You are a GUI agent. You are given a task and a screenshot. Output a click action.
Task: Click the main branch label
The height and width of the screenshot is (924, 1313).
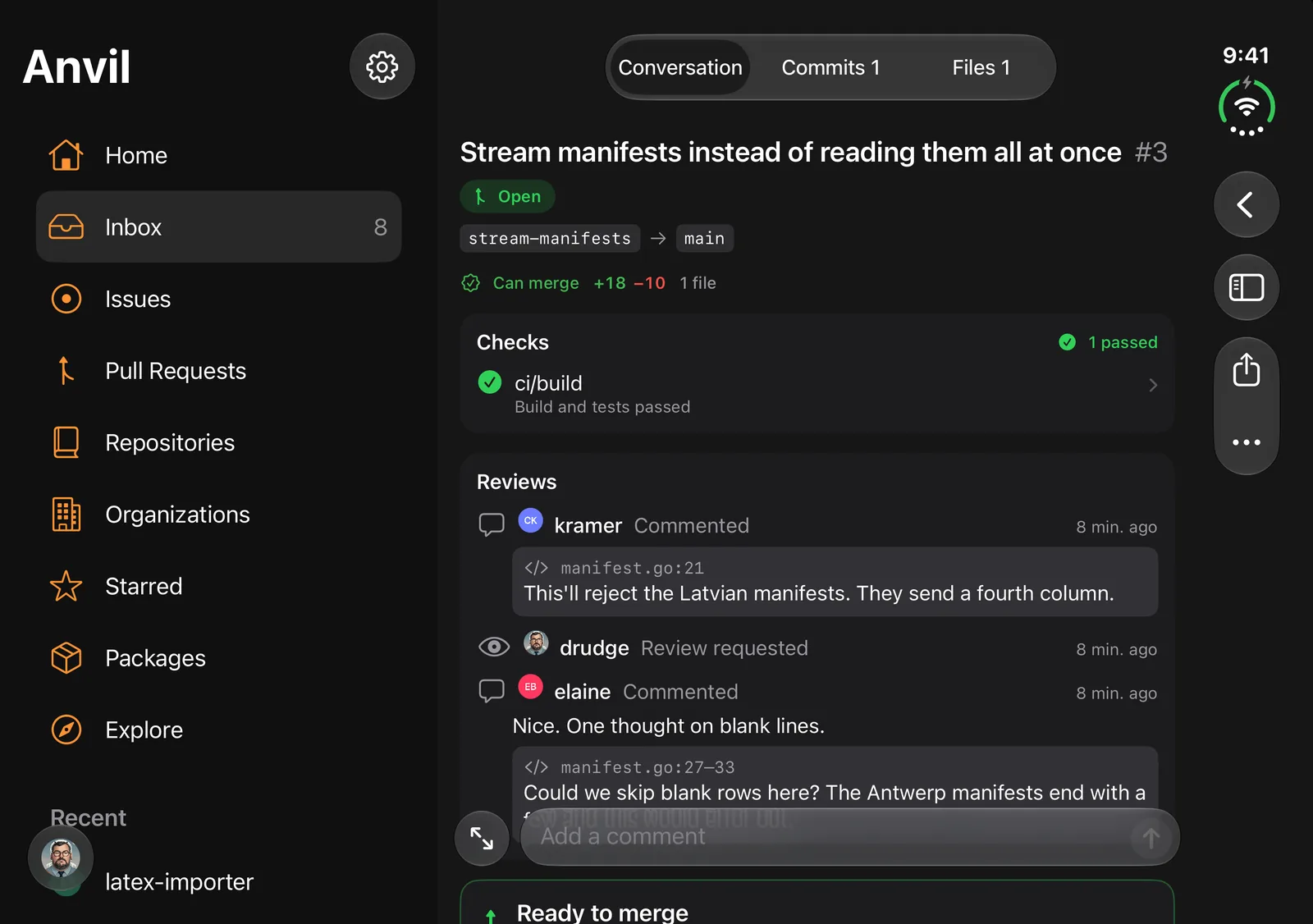[704, 238]
